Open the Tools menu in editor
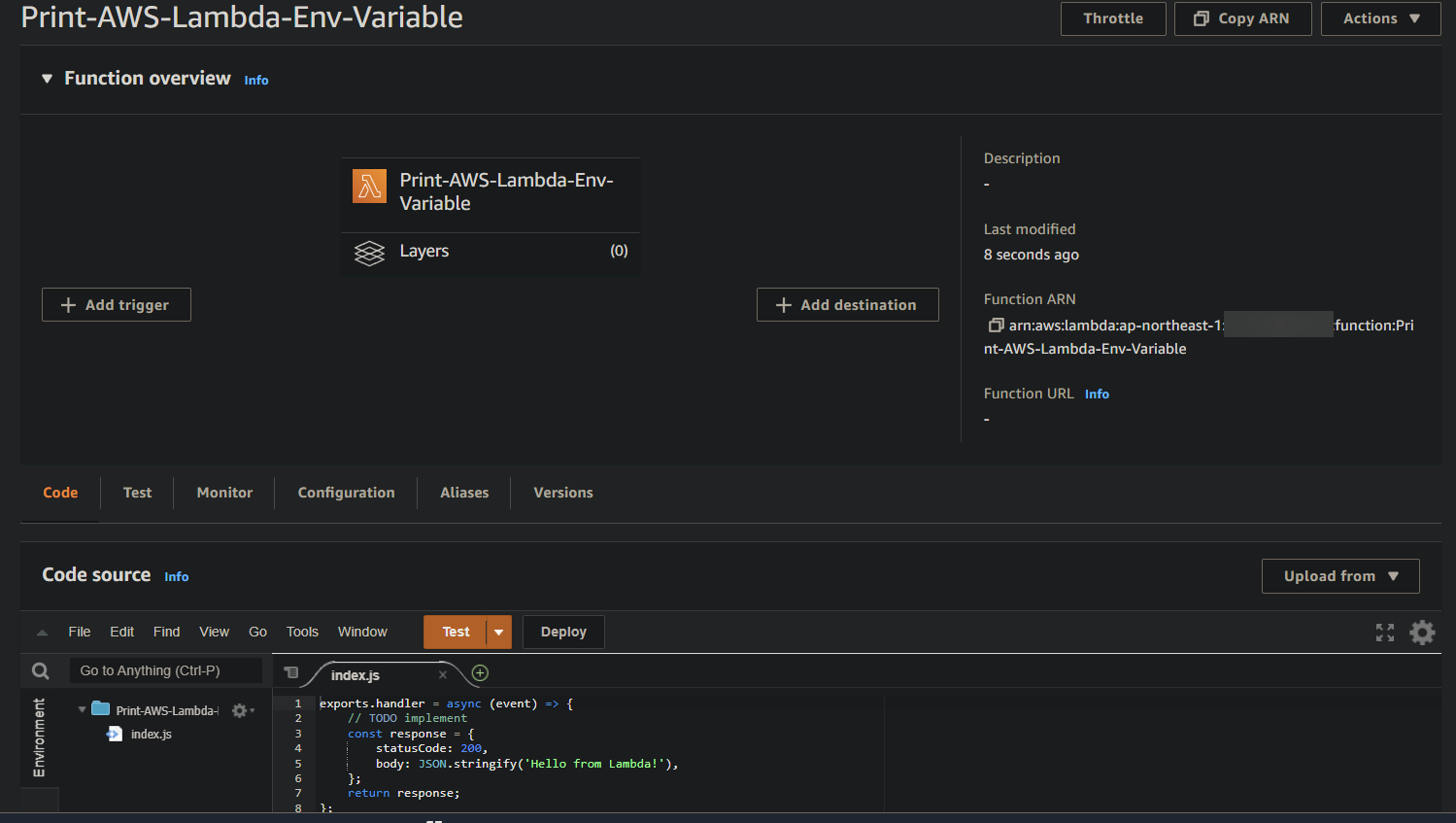Viewport: 1456px width, 823px height. pos(302,632)
